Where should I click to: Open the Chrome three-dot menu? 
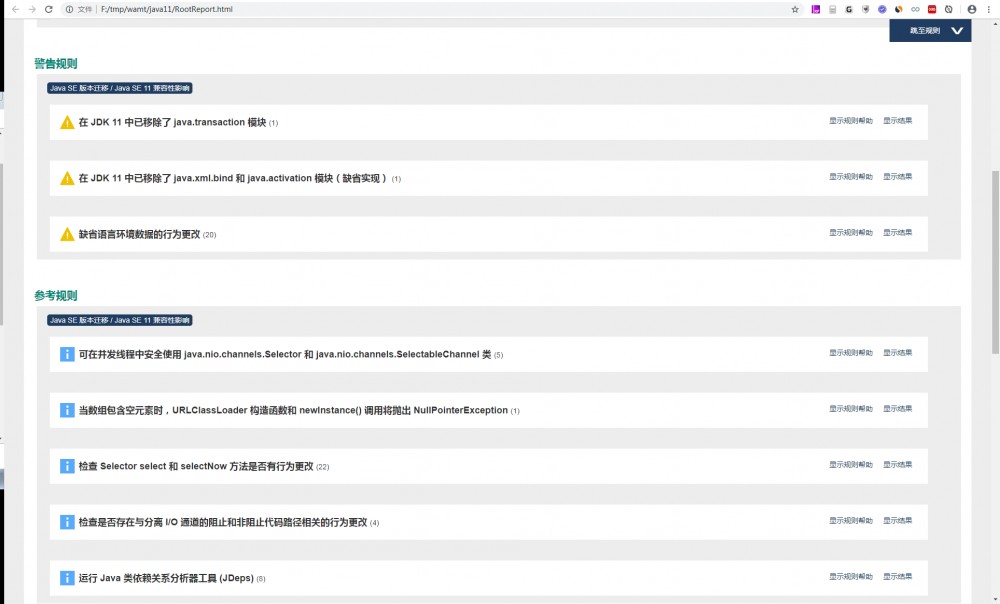tap(989, 9)
